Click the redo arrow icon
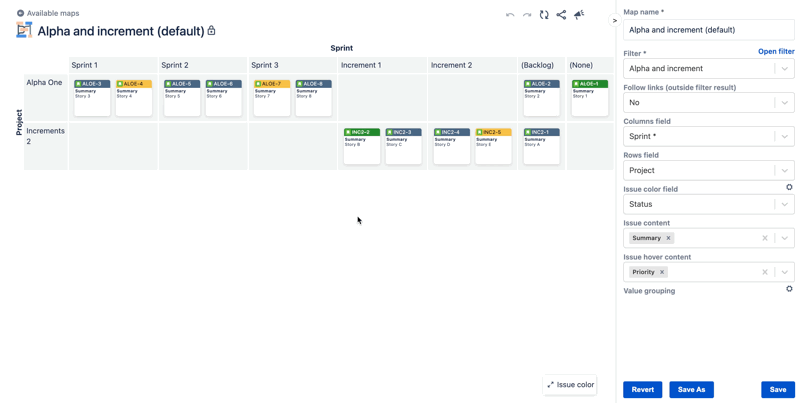Image resolution: width=800 pixels, height=403 pixels. [x=527, y=15]
